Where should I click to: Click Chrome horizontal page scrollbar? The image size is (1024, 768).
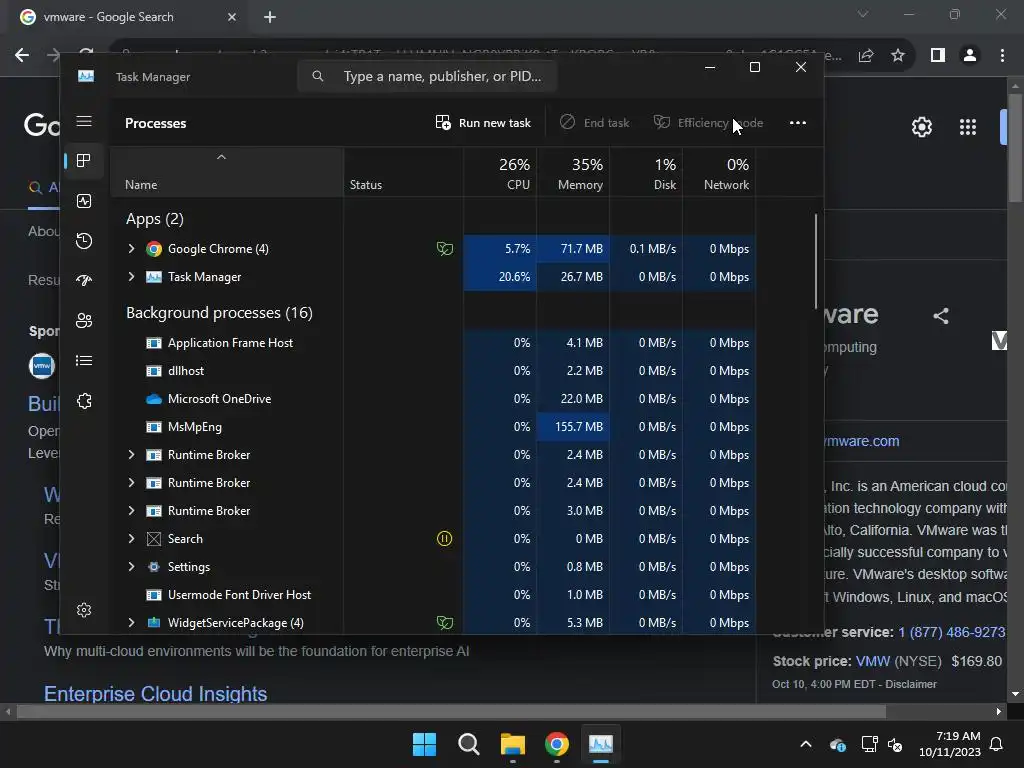[x=451, y=711]
